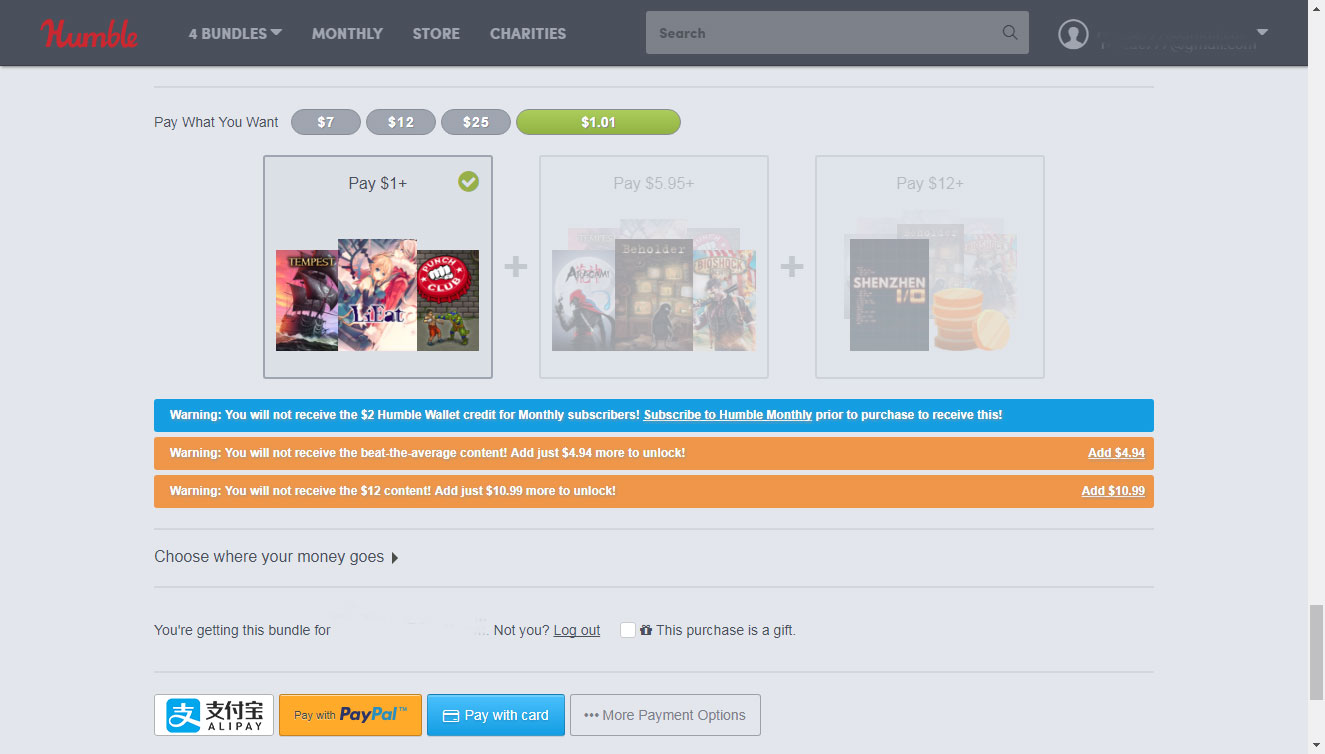Click the magnifier icon in the search bar
The height and width of the screenshot is (754, 1325).
click(1010, 33)
